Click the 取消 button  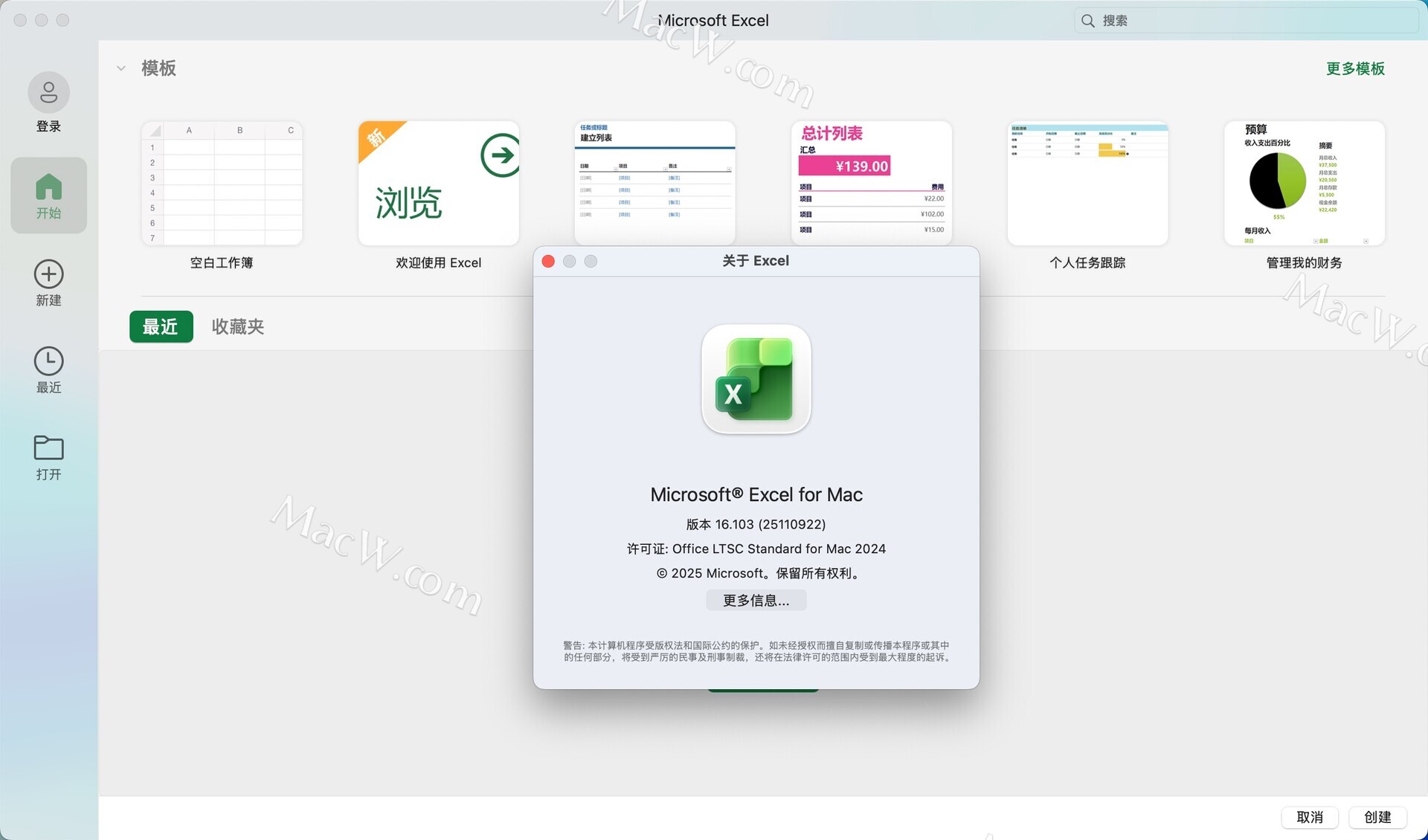click(x=1309, y=817)
